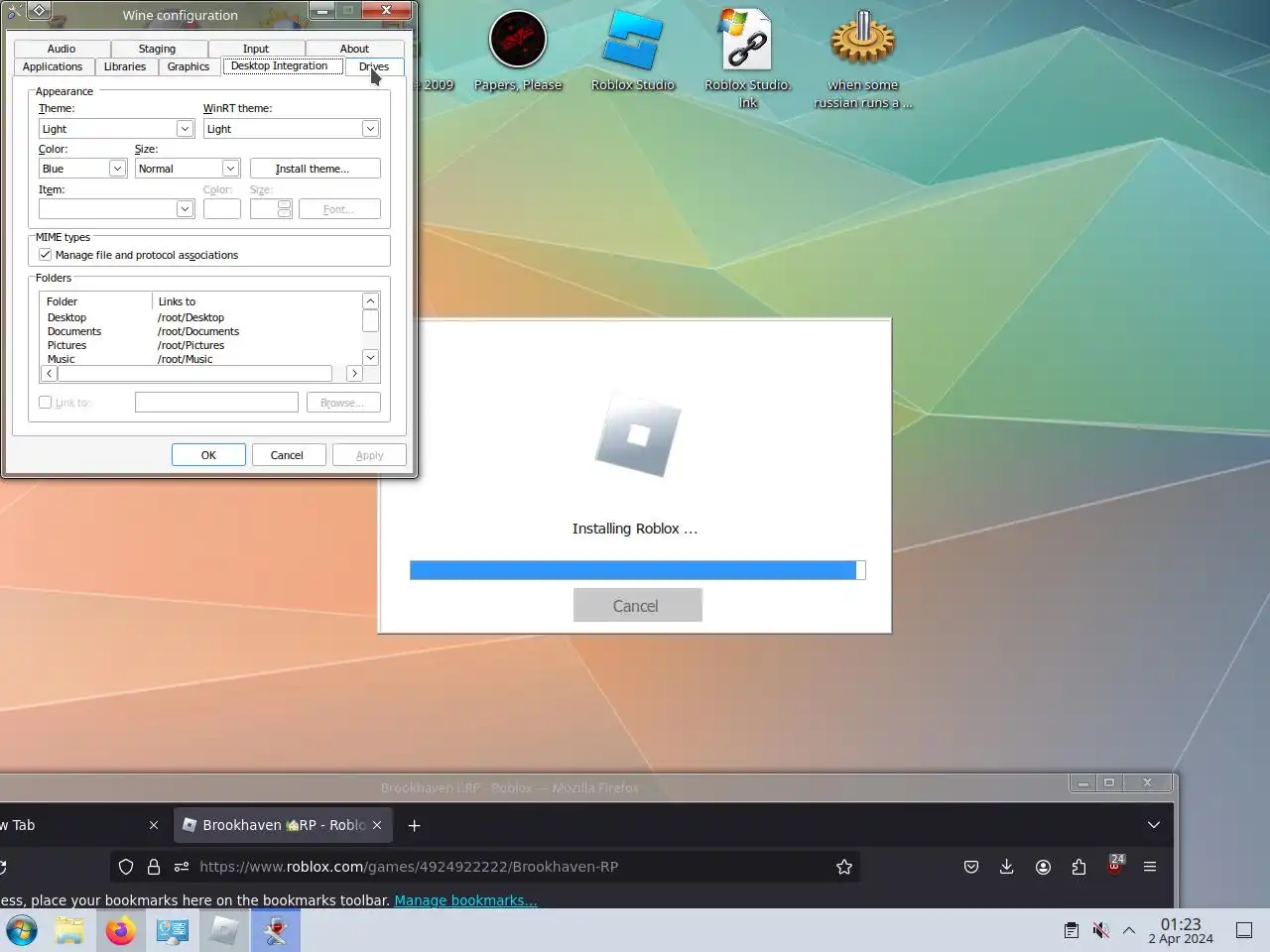This screenshot has width=1270, height=952.
Task: Open a new Firefox tab with plus
Action: click(x=415, y=825)
